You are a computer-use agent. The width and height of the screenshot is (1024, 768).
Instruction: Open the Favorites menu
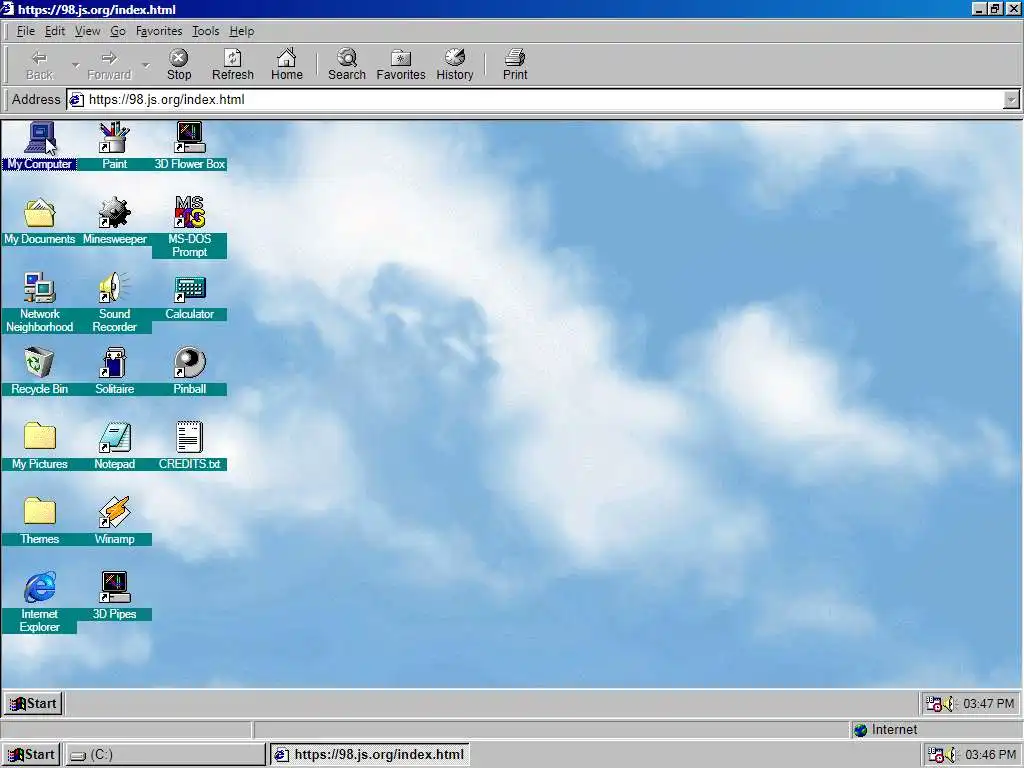(159, 31)
